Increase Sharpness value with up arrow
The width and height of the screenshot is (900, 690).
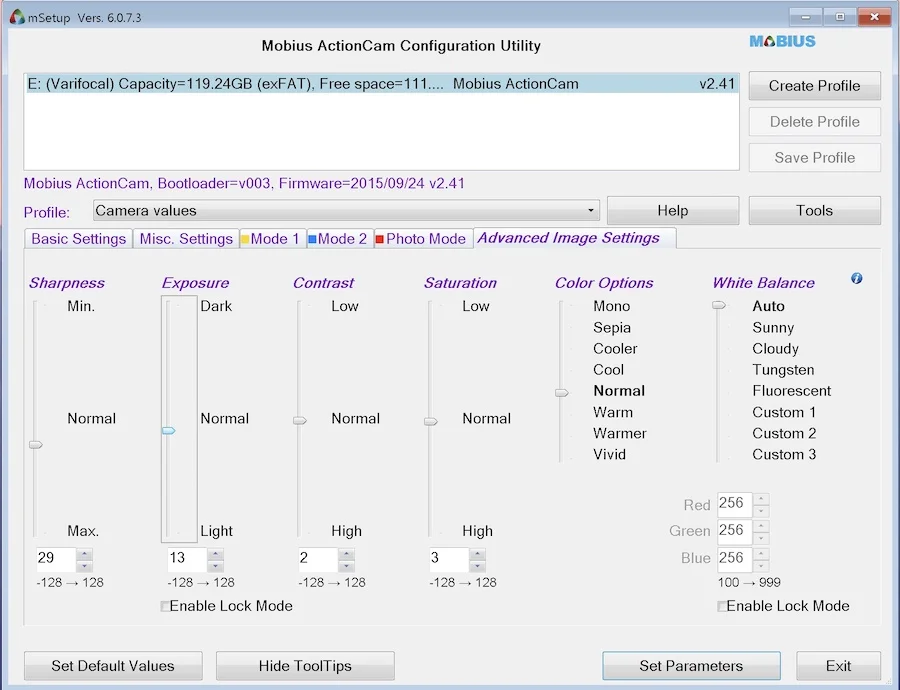click(84, 554)
